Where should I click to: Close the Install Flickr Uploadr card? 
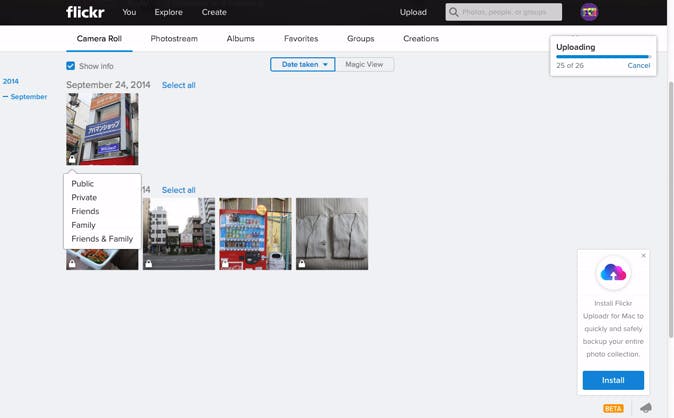[x=643, y=255]
